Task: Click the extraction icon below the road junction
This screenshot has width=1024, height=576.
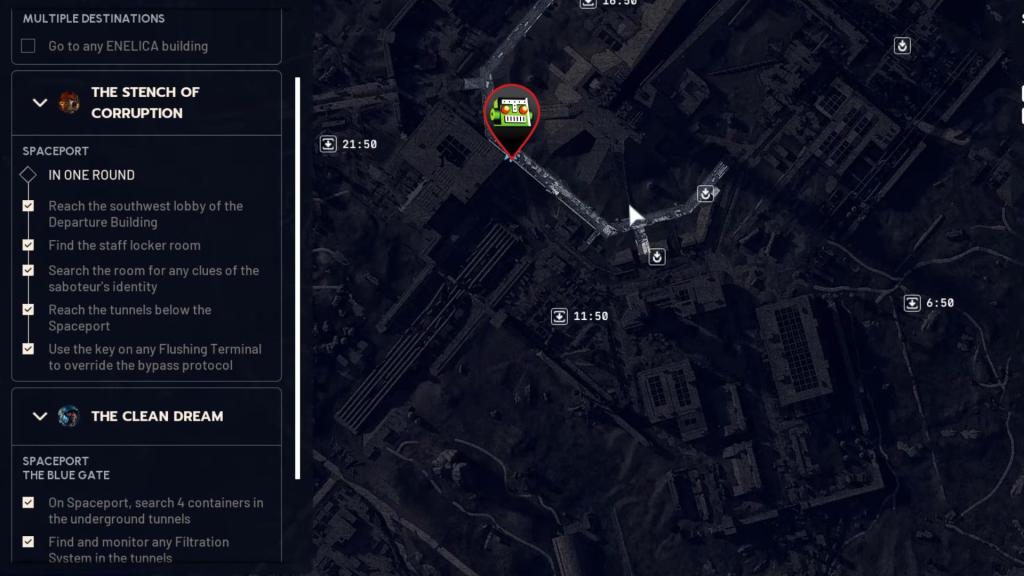Action: [x=656, y=257]
